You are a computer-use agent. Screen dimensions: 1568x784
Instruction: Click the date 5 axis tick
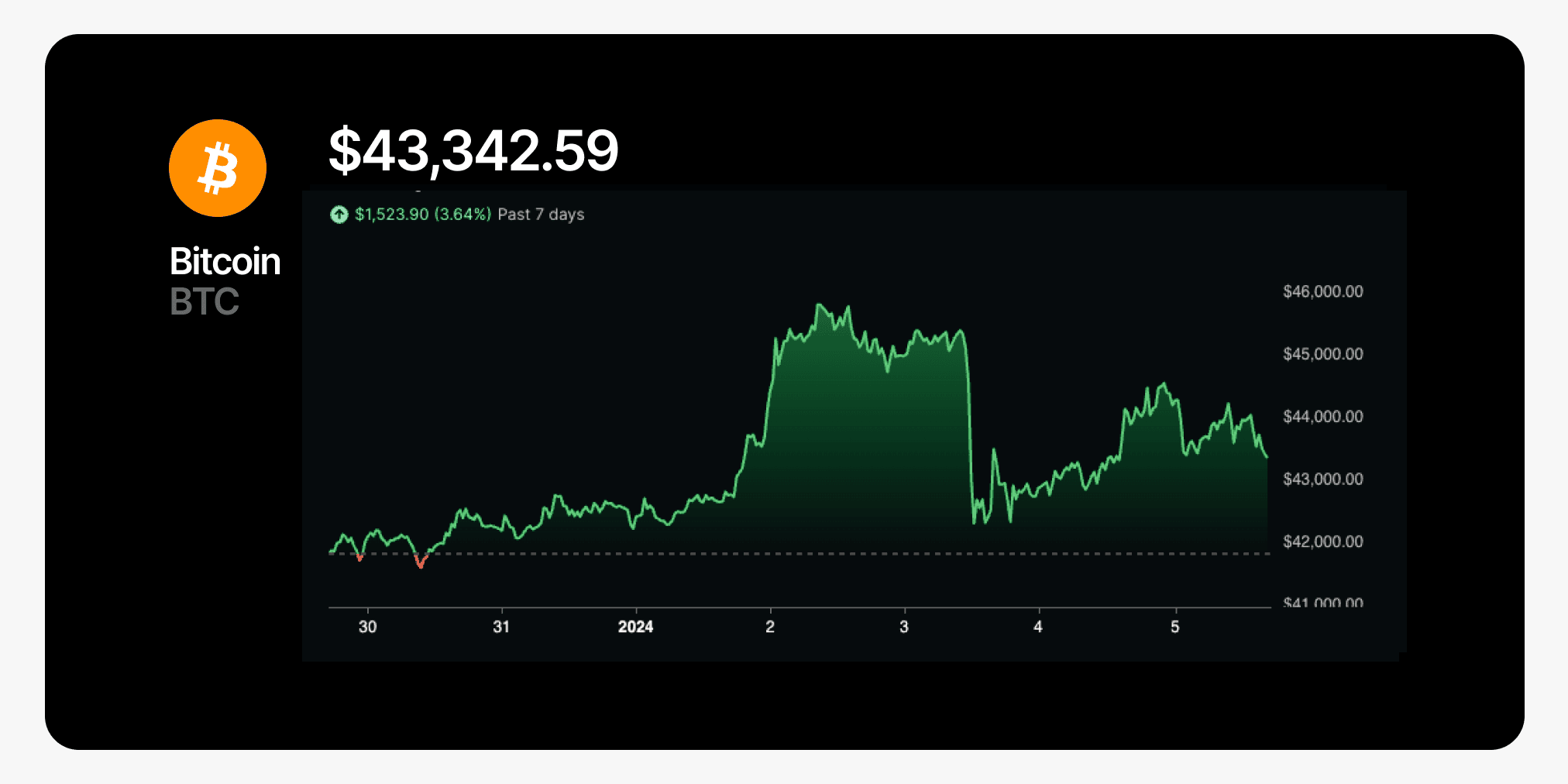(1175, 627)
